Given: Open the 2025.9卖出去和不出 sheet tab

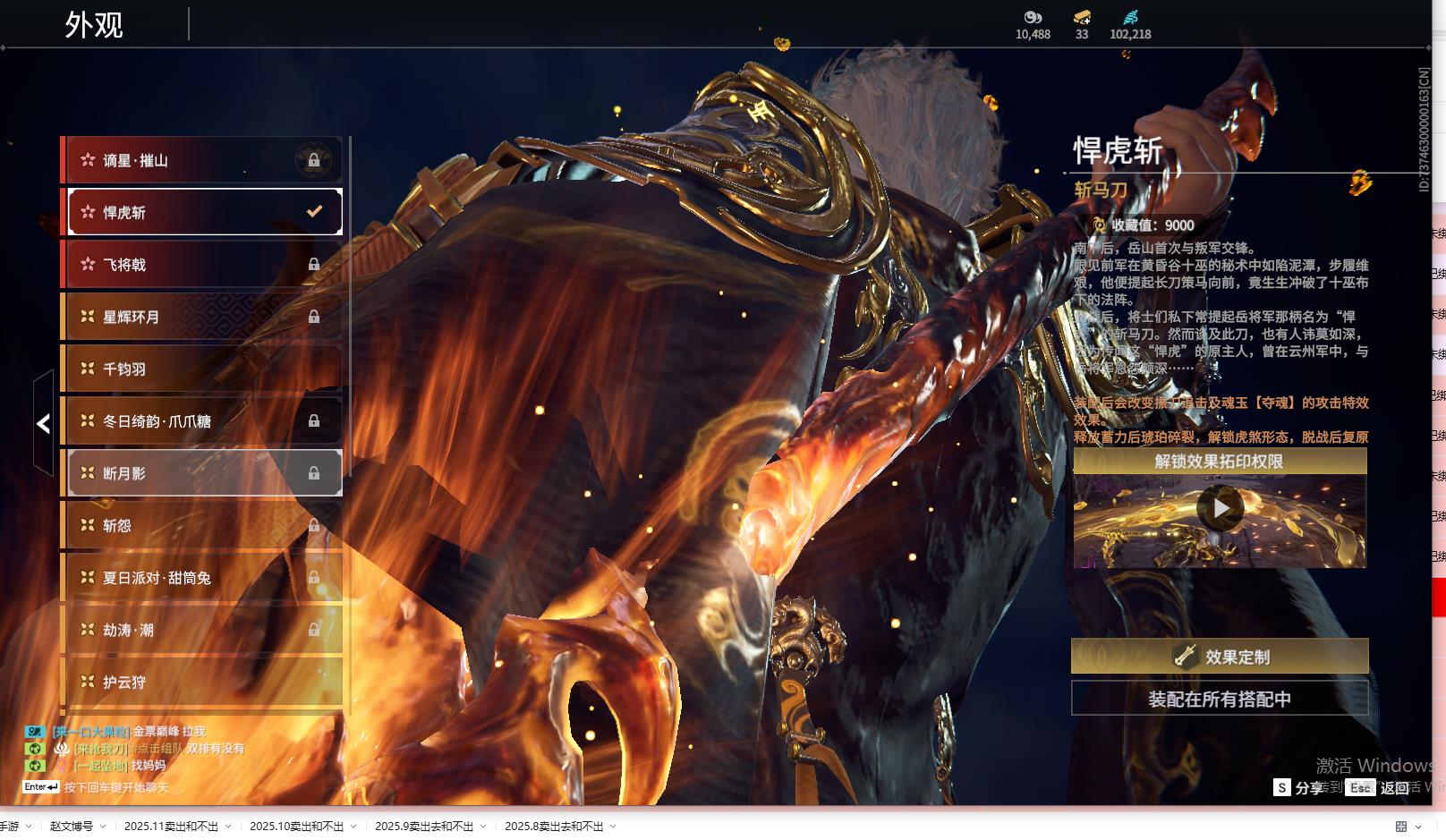Looking at the screenshot, I should click(x=424, y=827).
